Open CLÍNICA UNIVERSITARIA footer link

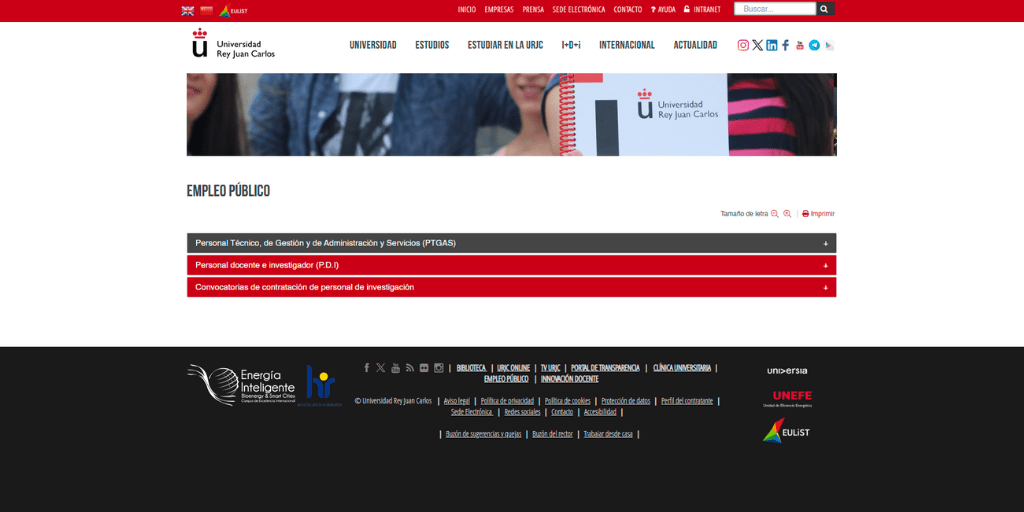click(682, 368)
